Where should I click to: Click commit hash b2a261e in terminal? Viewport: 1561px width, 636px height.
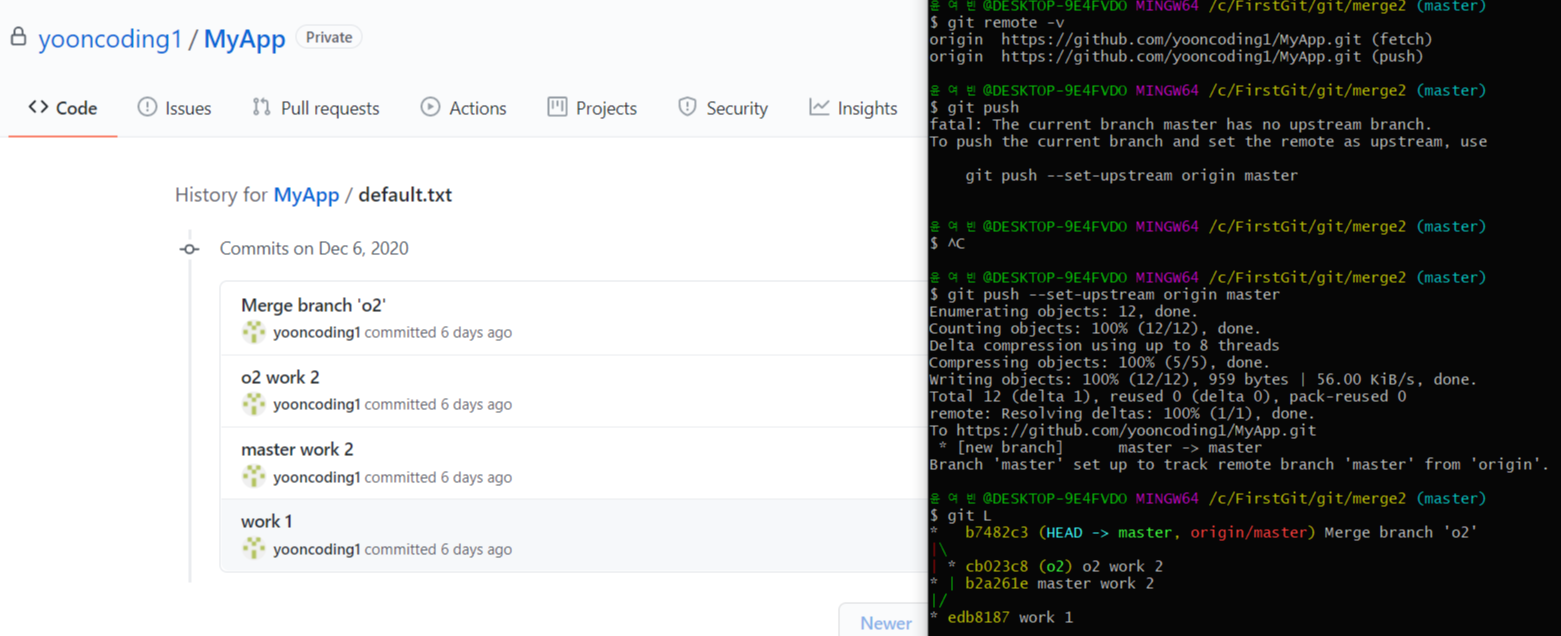coord(997,584)
